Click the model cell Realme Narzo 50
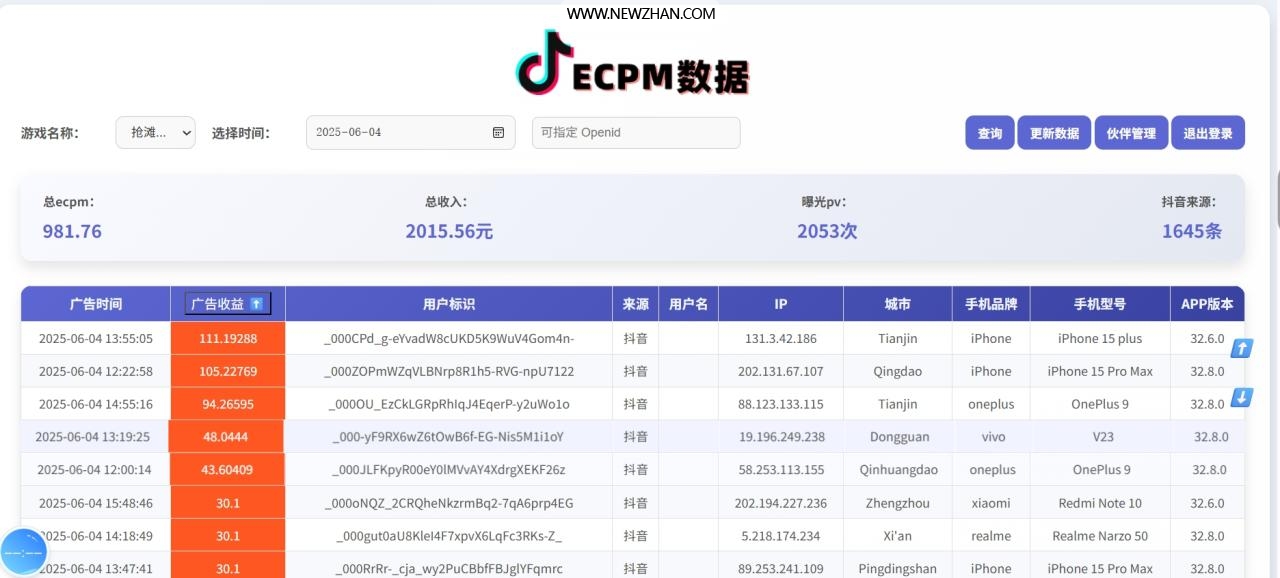1280x578 pixels. tap(1100, 536)
